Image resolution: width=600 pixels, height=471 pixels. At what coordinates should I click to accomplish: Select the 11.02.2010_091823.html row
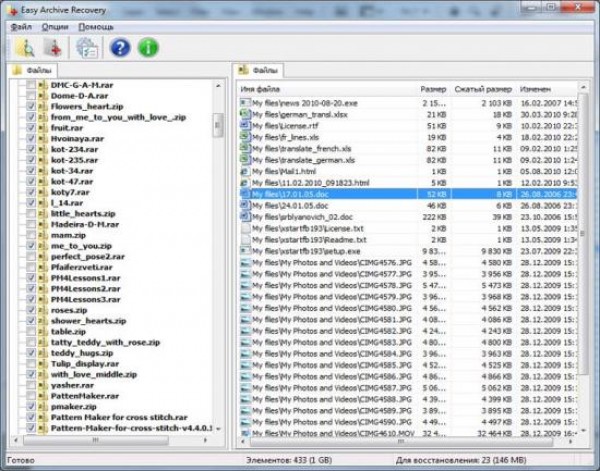coord(408,183)
